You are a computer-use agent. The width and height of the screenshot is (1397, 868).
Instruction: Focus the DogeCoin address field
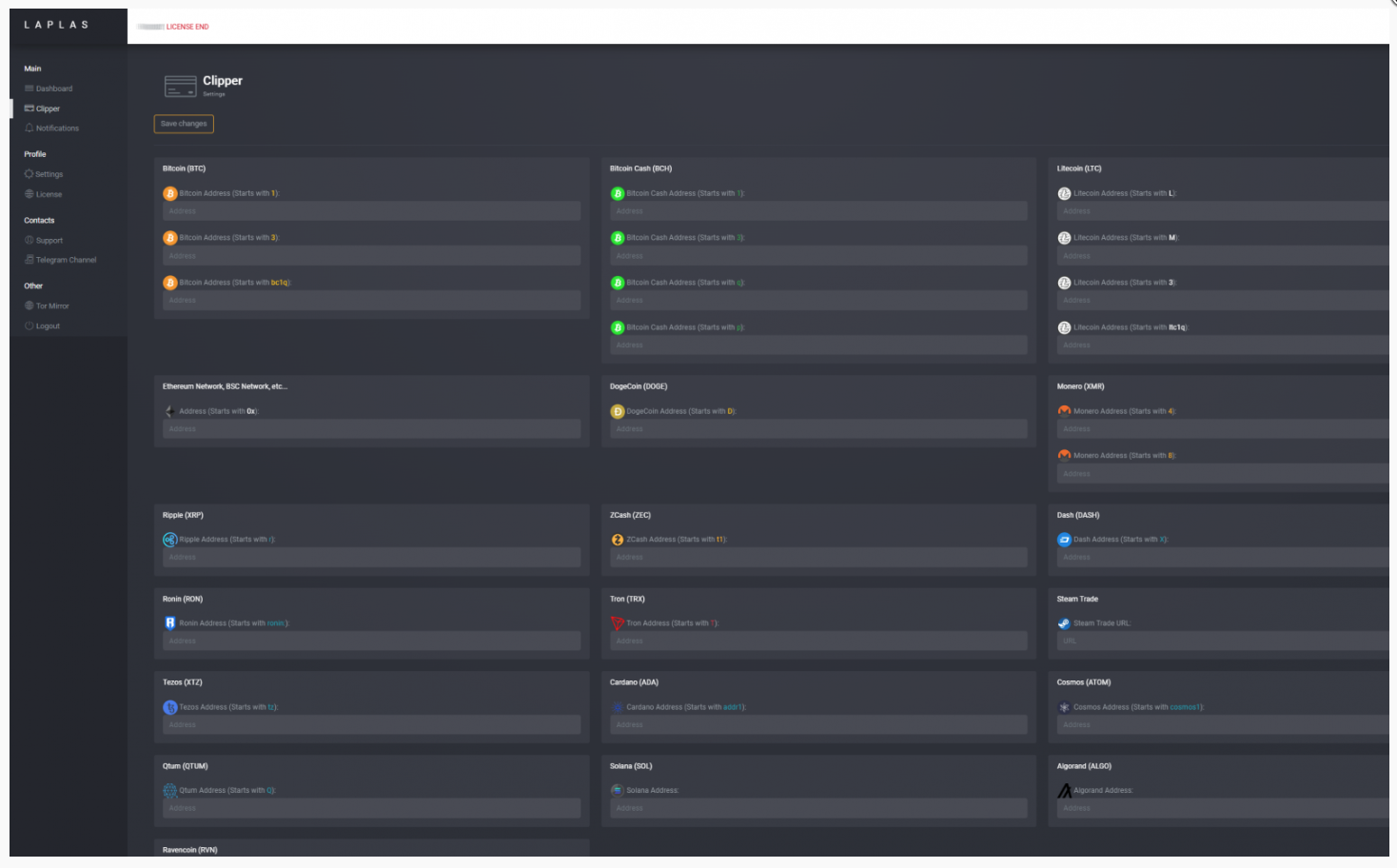(818, 429)
